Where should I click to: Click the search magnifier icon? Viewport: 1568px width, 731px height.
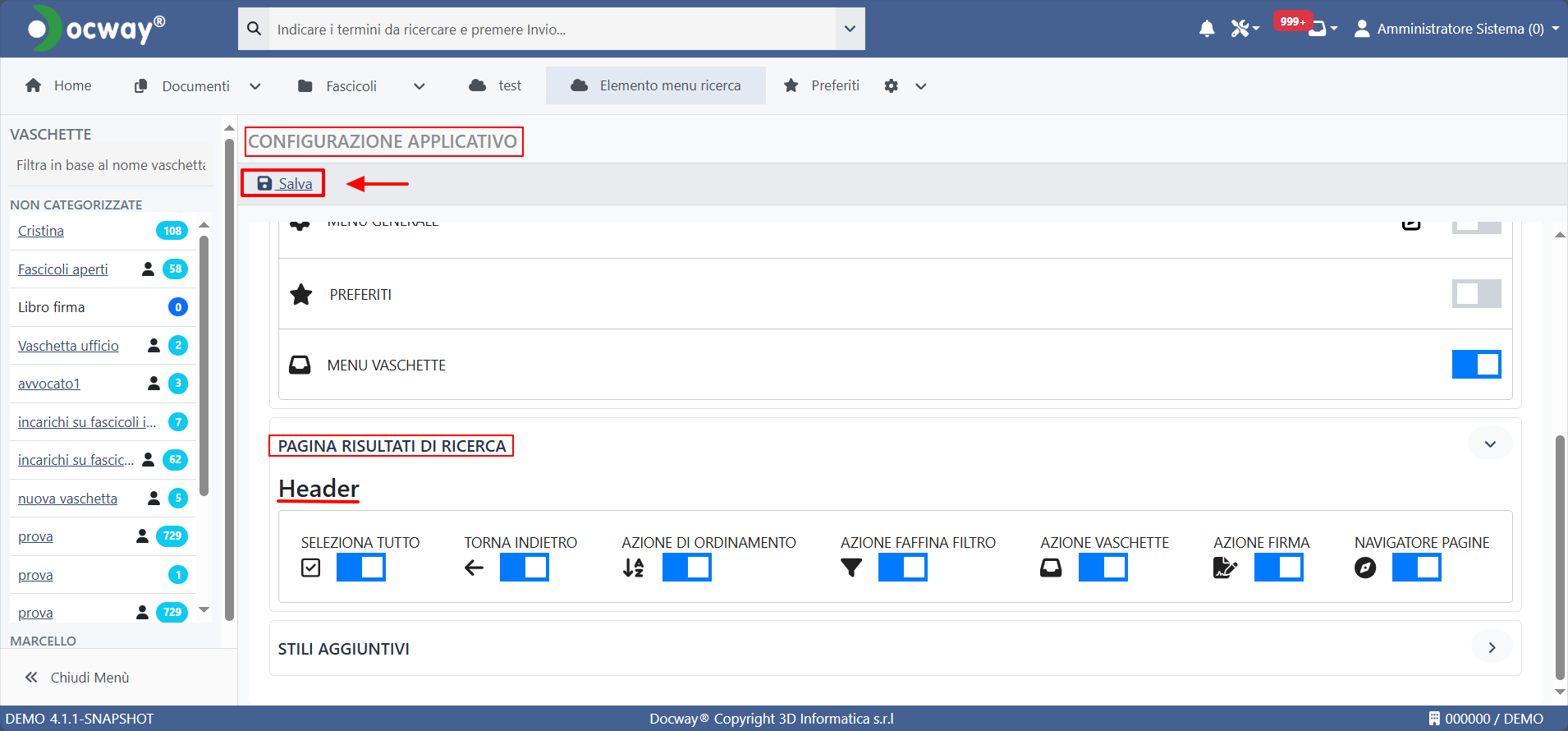click(254, 29)
